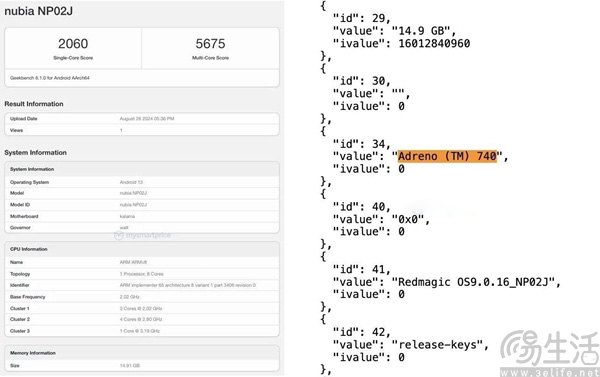Click the nubia NP02J page title
Image resolution: width=600 pixels, height=377 pixels.
[38, 11]
